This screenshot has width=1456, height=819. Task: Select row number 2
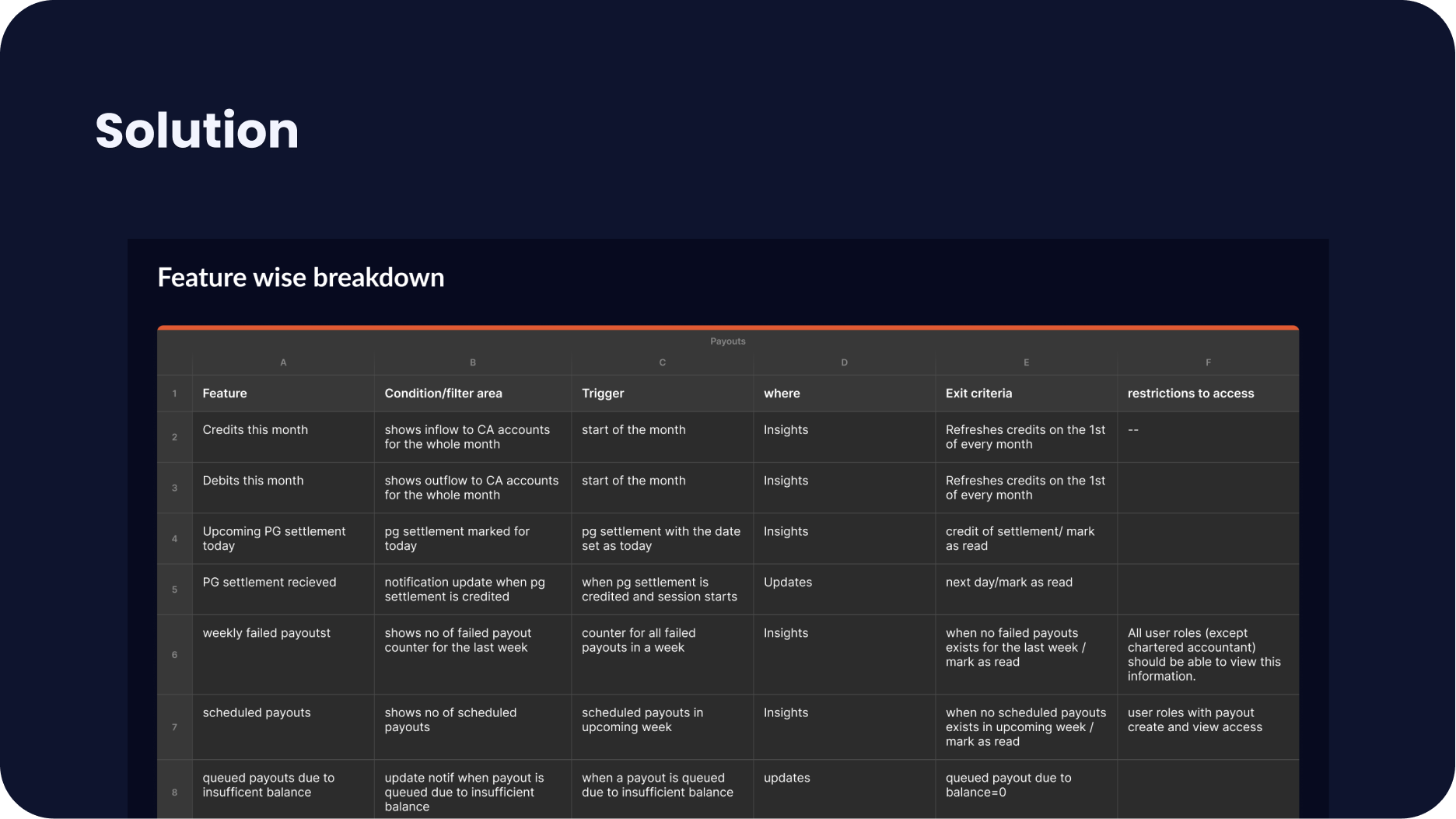pos(174,437)
